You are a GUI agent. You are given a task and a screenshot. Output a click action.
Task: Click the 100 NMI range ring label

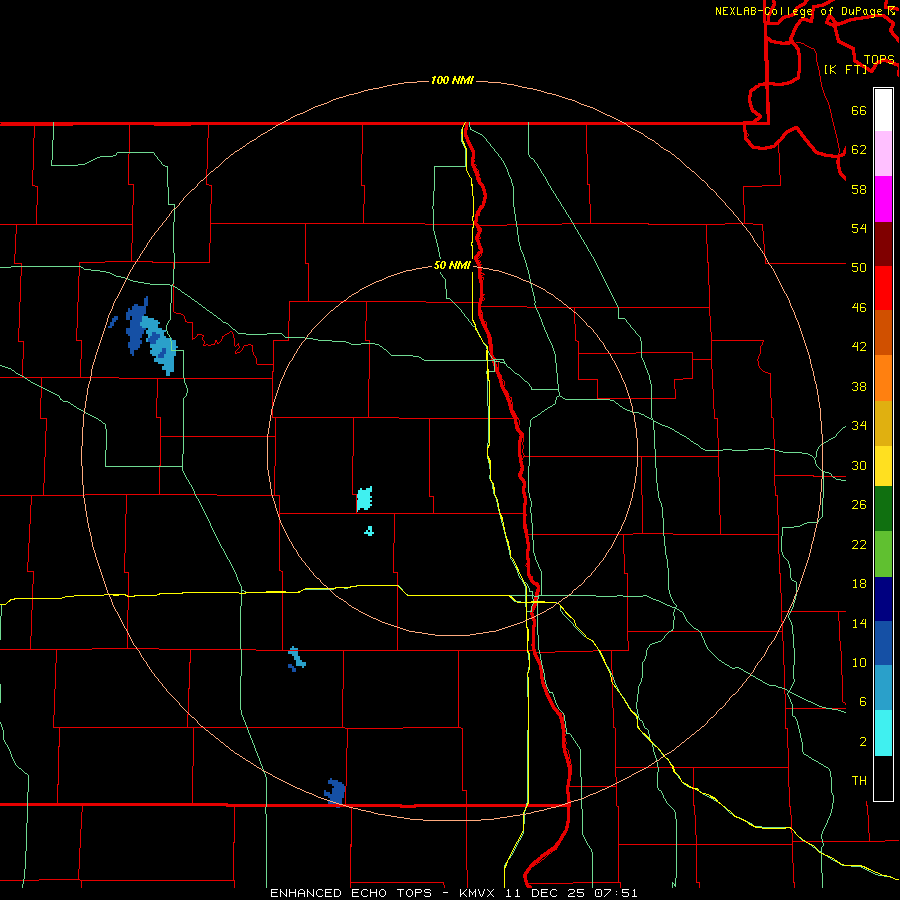pyautogui.click(x=452, y=80)
